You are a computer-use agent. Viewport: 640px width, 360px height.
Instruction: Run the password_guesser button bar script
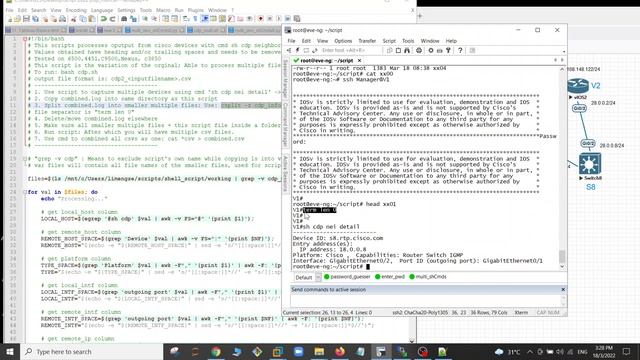pyautogui.click(x=347, y=277)
